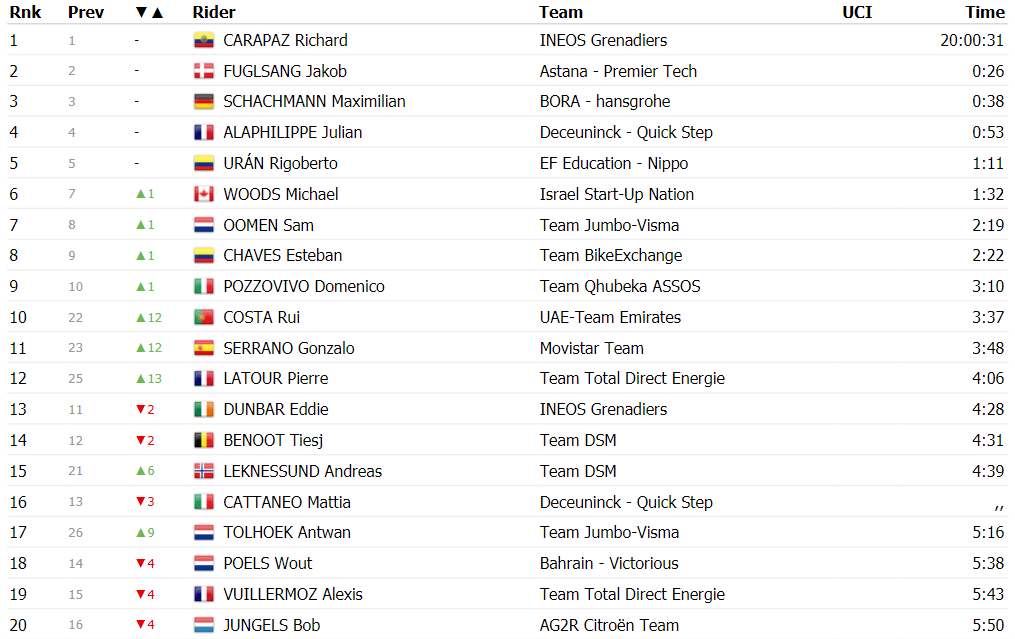Open rider TOLHOEK Antwan's profile
The height and width of the screenshot is (639, 1015).
point(287,533)
